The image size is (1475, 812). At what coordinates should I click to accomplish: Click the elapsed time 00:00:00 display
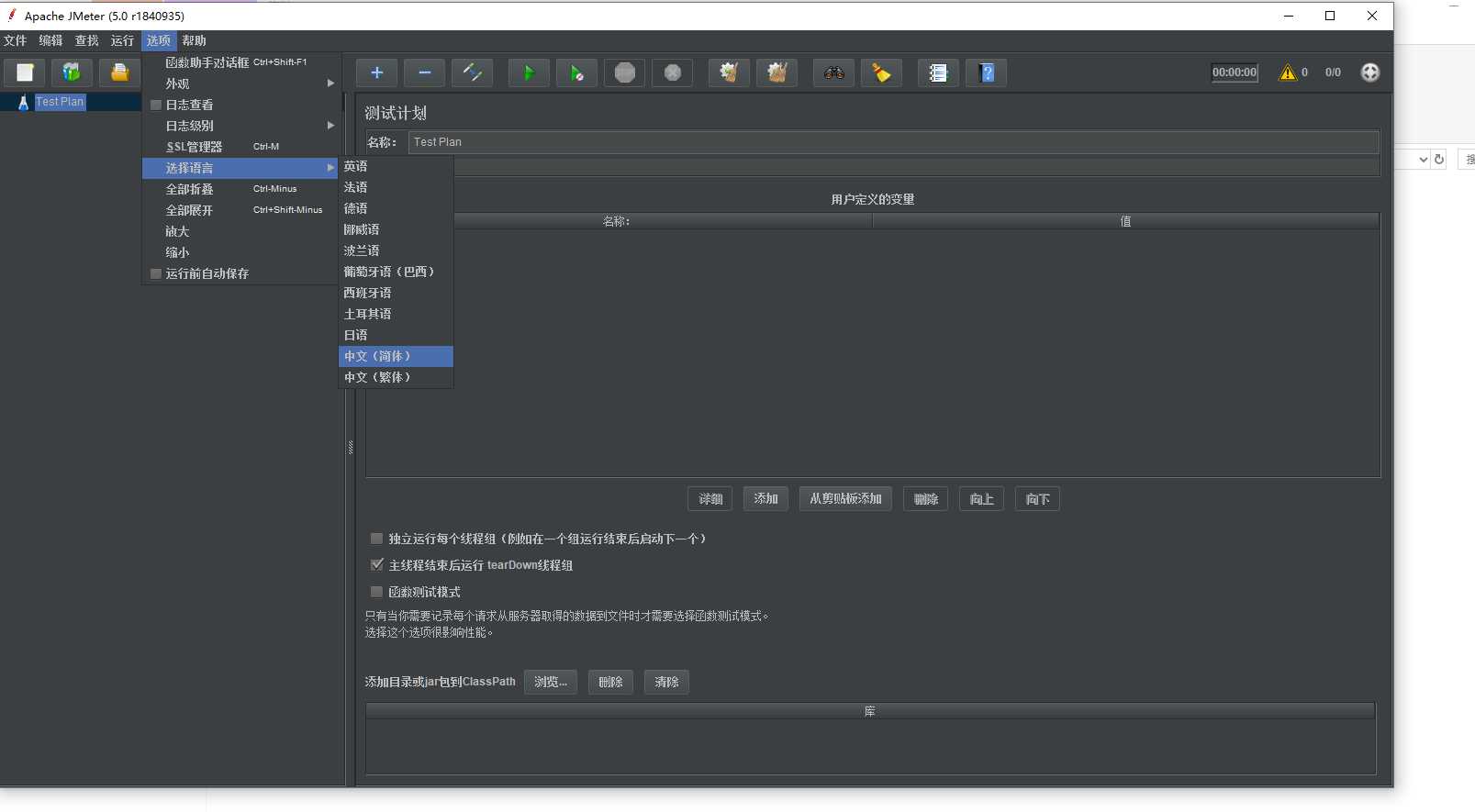click(1235, 72)
